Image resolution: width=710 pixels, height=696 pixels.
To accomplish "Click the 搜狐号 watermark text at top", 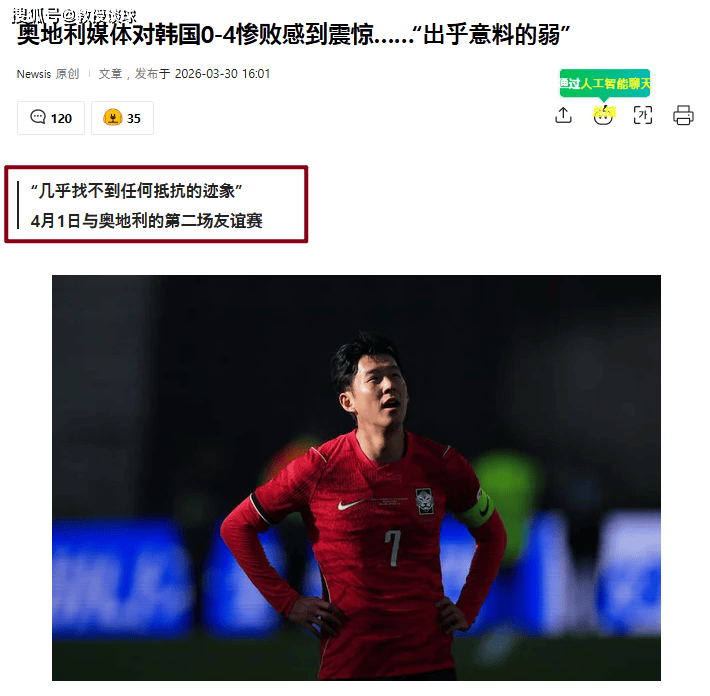I will pos(36,16).
